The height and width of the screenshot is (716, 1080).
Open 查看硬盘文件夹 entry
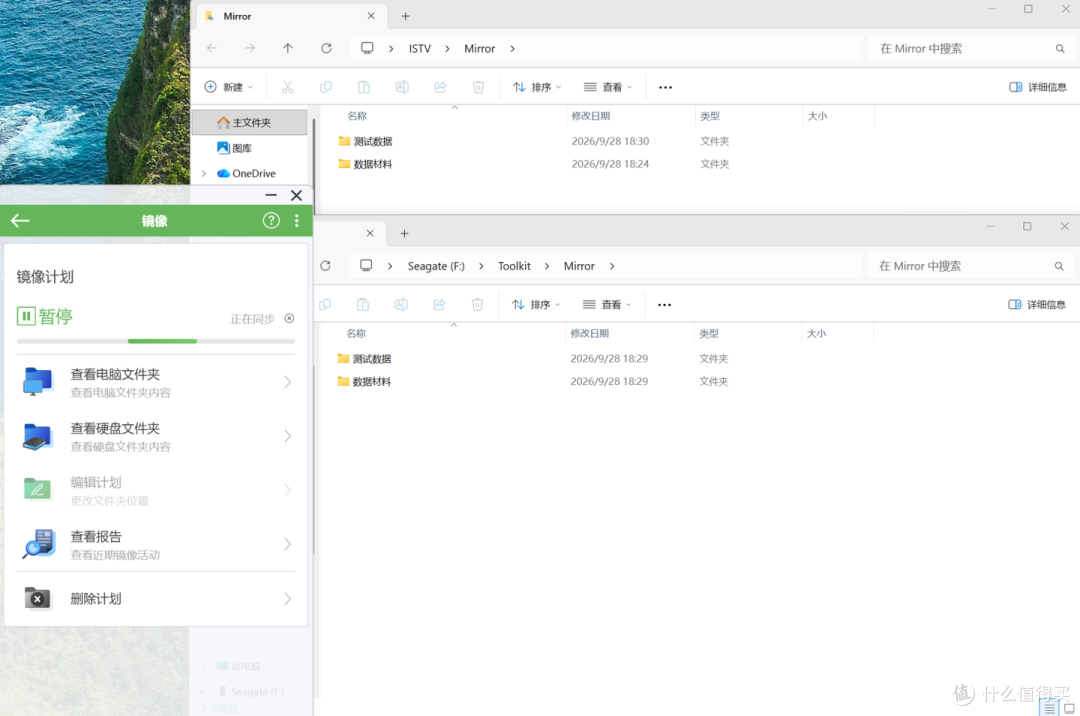pos(156,436)
